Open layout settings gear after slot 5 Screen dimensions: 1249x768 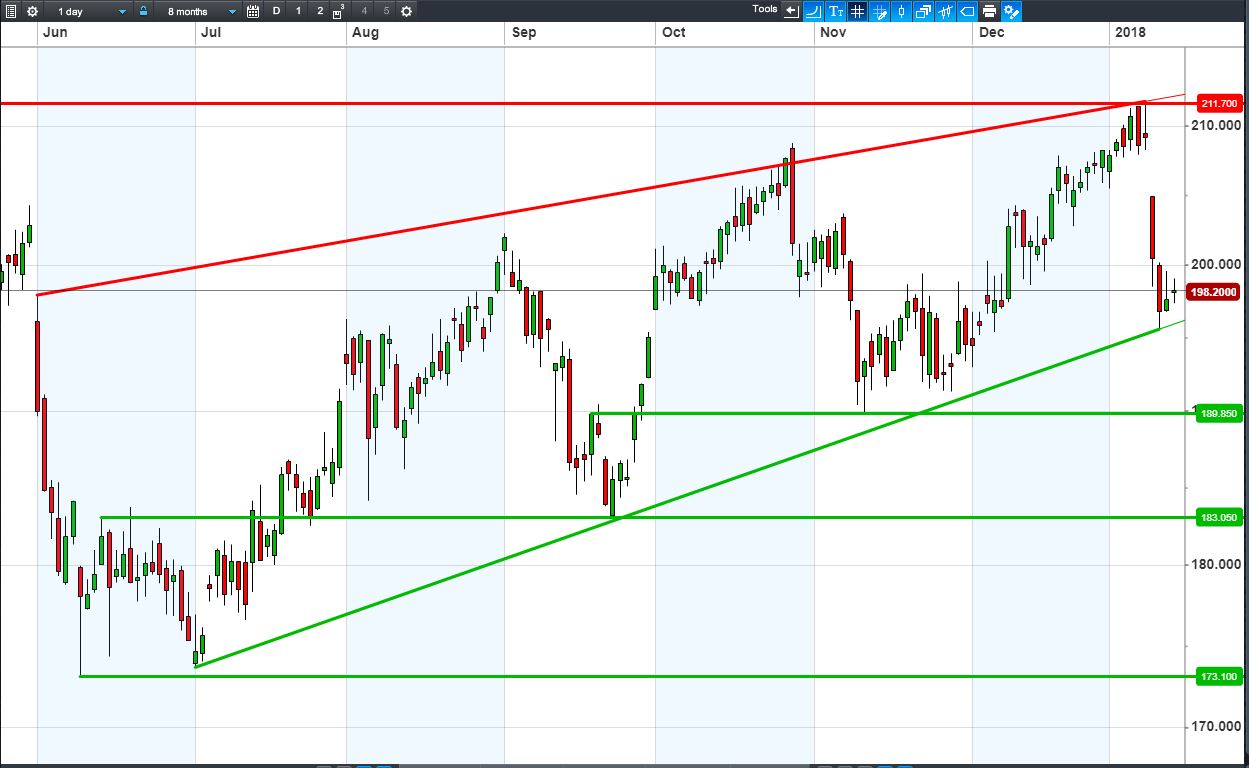point(406,11)
